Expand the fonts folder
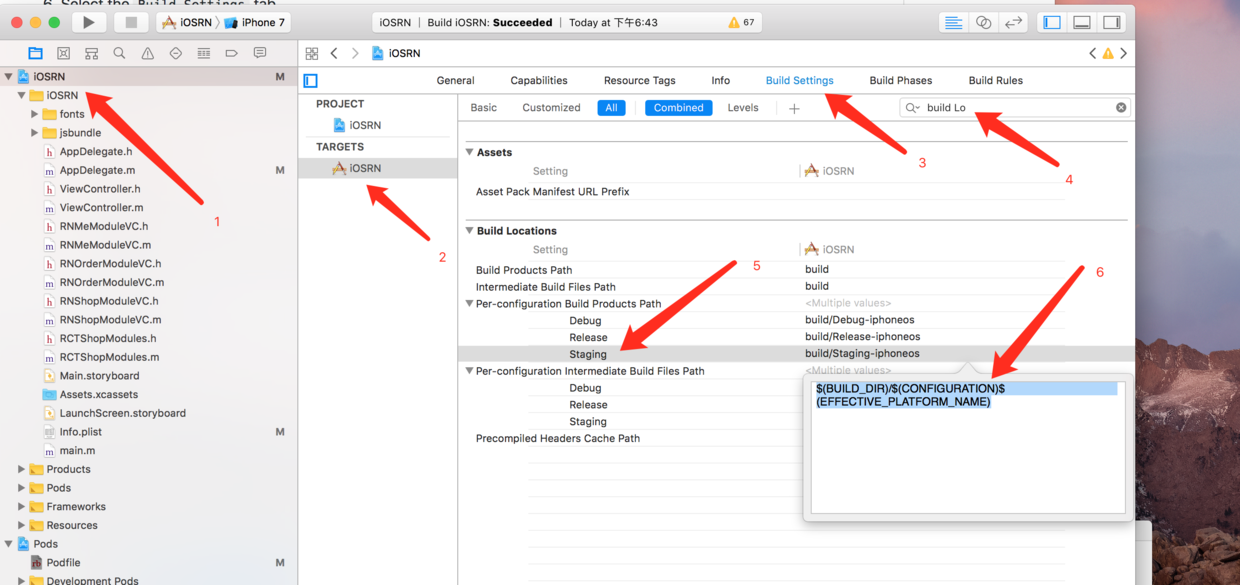 [x=35, y=114]
